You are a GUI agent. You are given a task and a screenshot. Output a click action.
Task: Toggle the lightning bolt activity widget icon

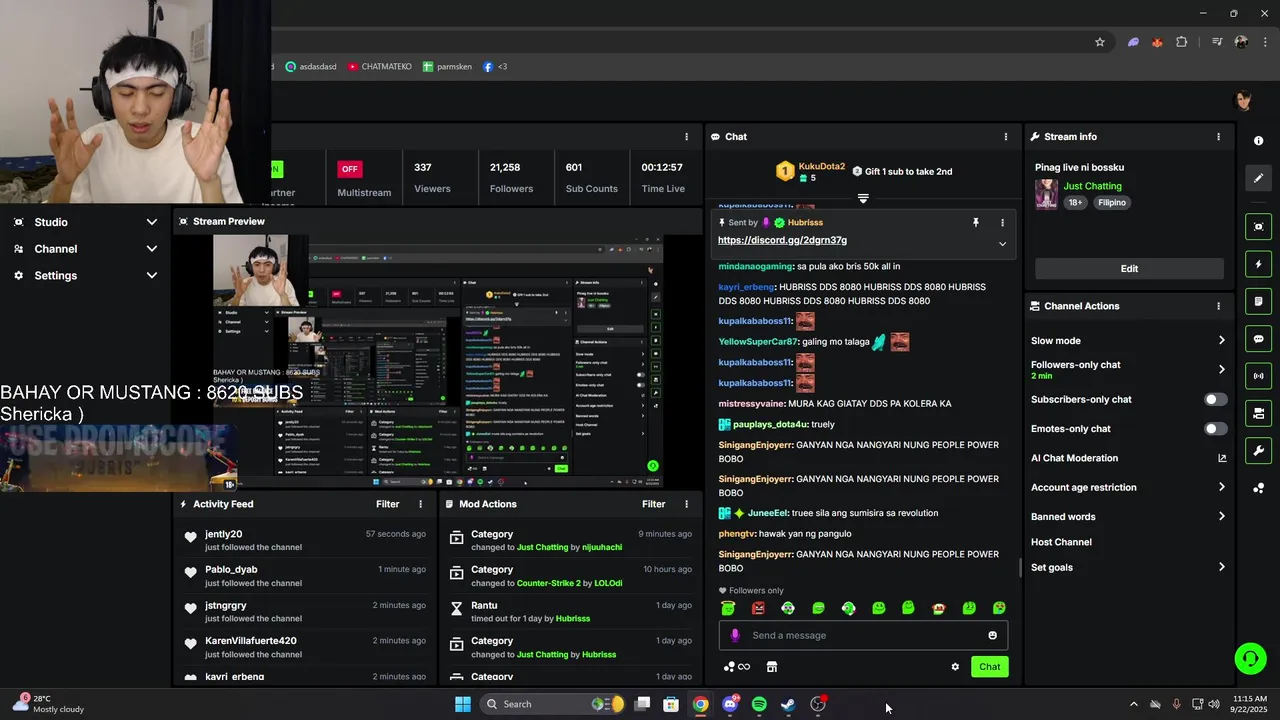[1258, 264]
